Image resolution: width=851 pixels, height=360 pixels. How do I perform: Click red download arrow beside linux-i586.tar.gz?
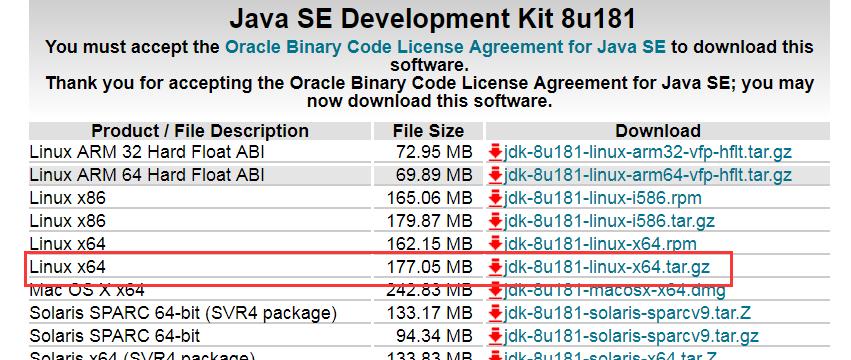tap(495, 221)
